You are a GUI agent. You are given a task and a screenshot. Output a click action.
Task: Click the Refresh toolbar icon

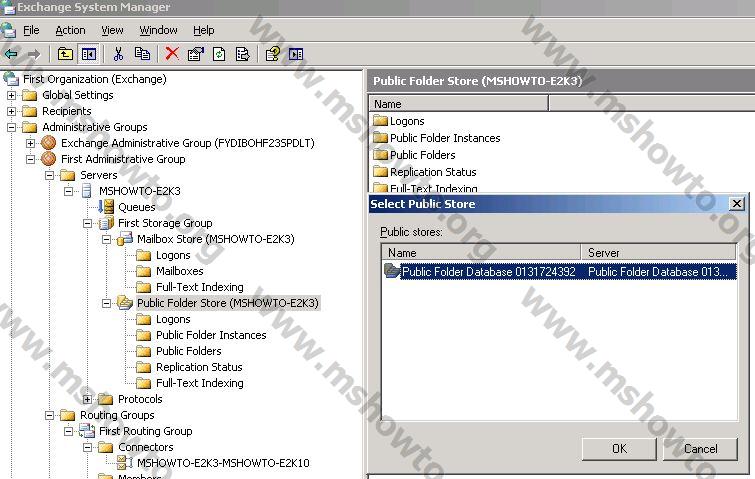tap(219, 54)
